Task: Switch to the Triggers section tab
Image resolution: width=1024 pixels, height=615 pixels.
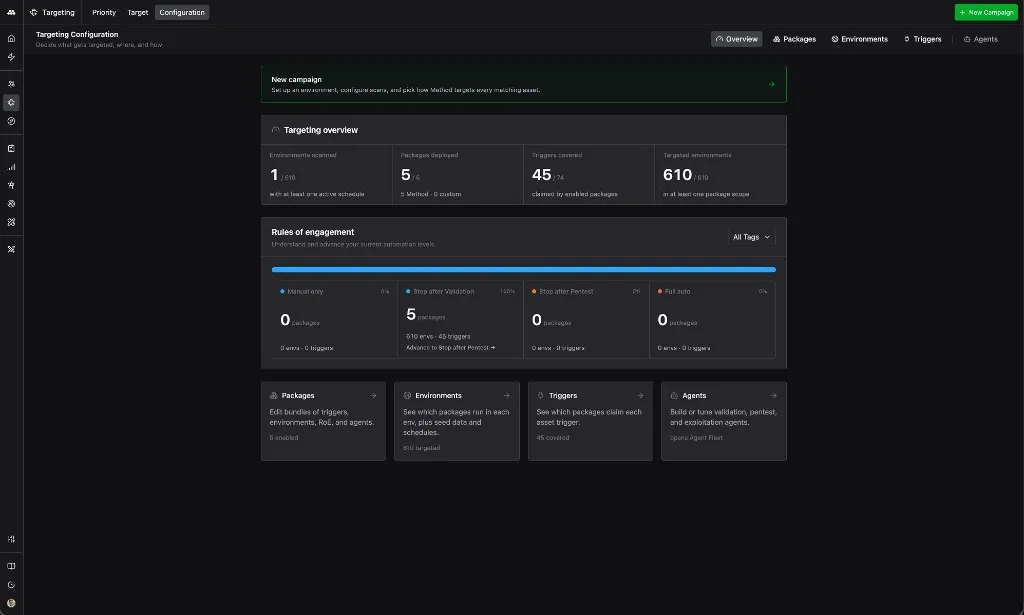Action: [x=923, y=39]
